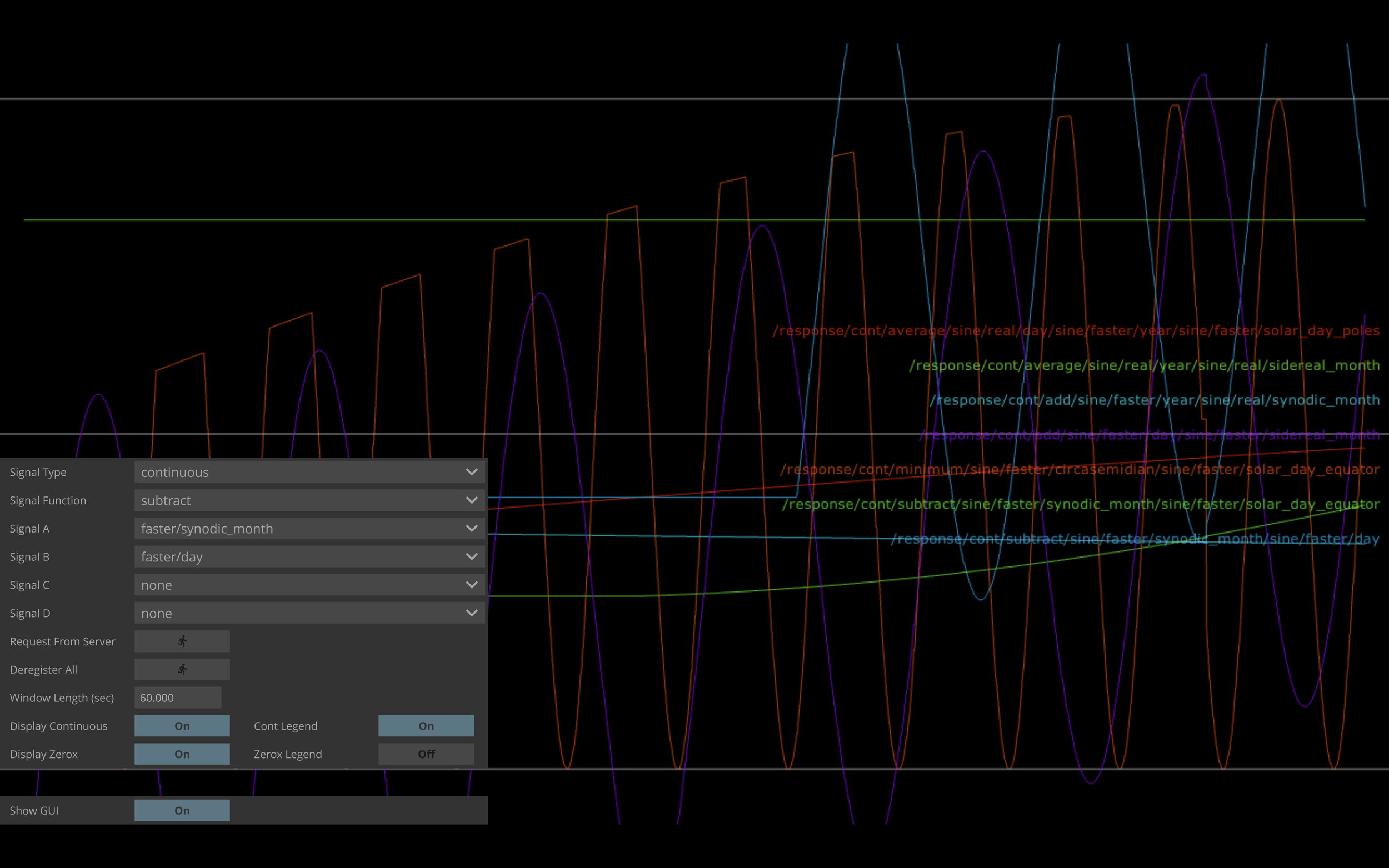Click the solar_day_poles average legend label
Screen dimensions: 1389x868
pyautogui.click(x=1076, y=330)
